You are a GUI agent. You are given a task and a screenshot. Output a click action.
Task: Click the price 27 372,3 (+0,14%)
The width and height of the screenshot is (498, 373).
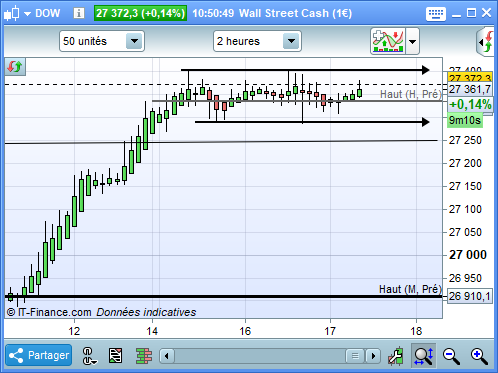tap(140, 13)
